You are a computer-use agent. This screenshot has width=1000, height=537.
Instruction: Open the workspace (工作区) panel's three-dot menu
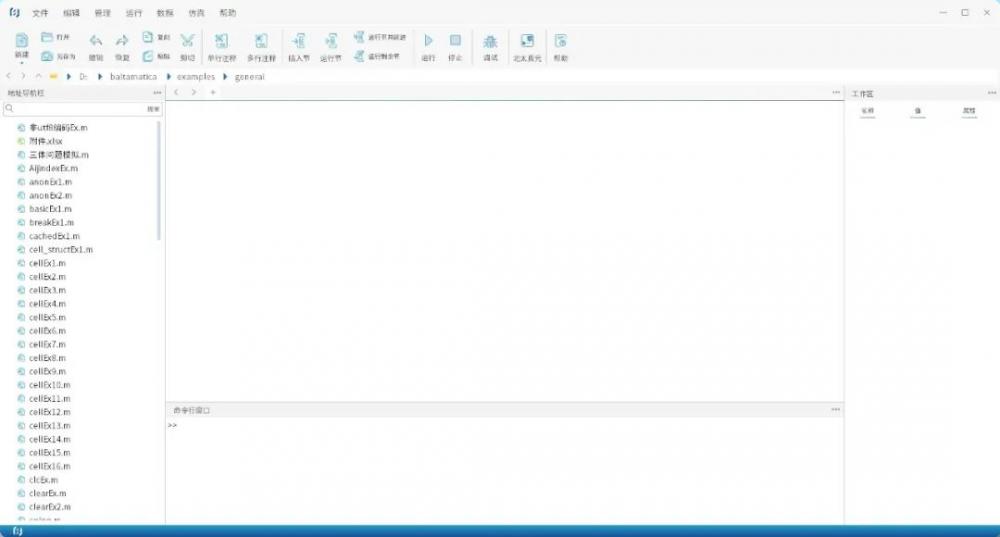[991, 93]
